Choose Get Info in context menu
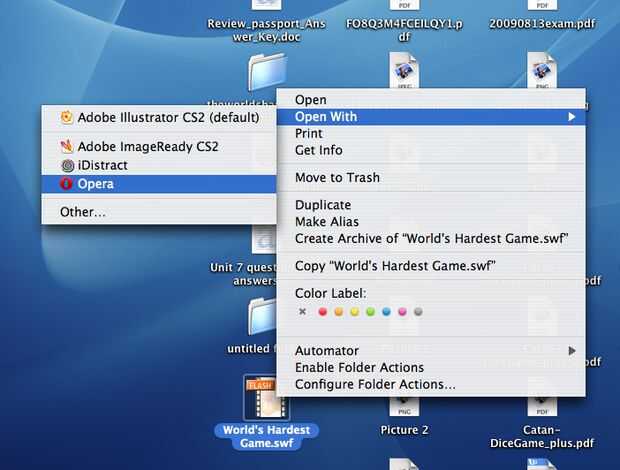The image size is (620, 470). (431, 150)
